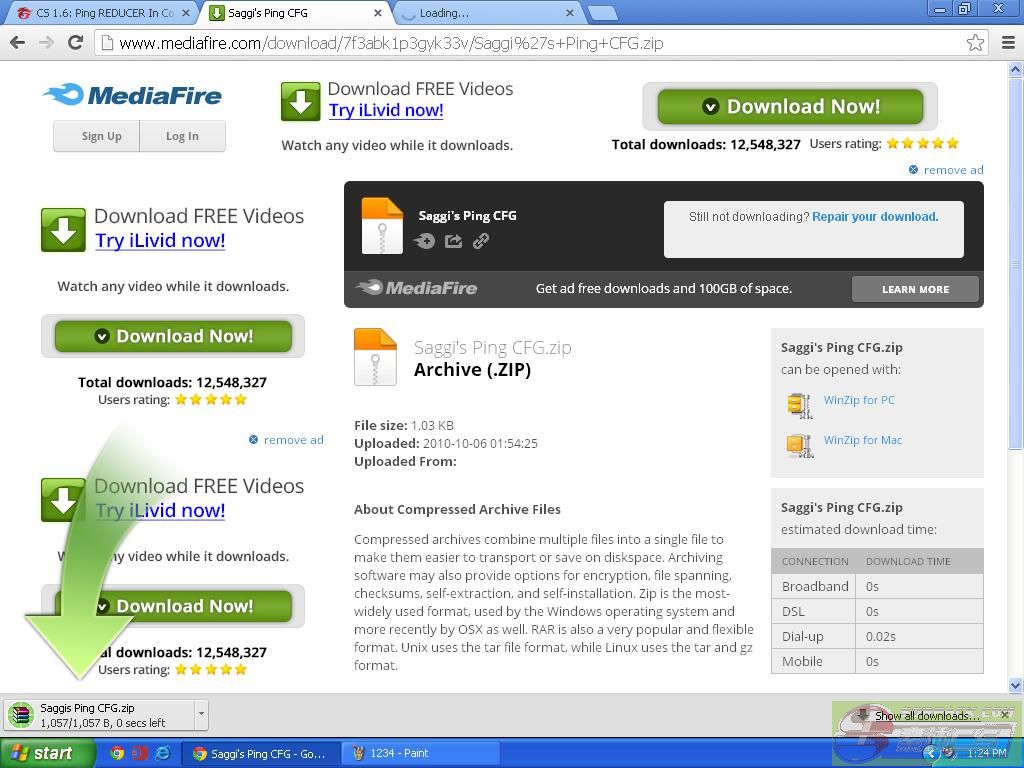This screenshot has height=768, width=1024.
Task: Click the copy link chain icon
Action: pyautogui.click(x=481, y=241)
